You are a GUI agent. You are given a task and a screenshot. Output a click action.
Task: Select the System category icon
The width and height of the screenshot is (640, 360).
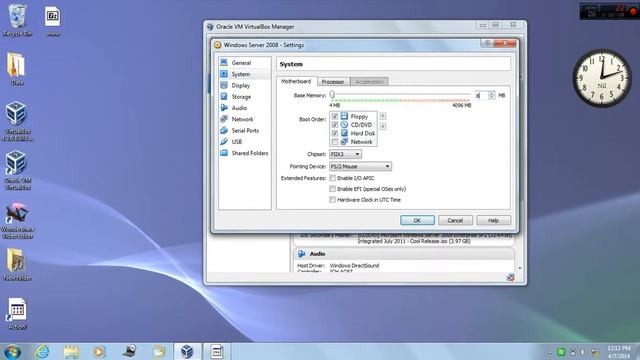(224, 74)
